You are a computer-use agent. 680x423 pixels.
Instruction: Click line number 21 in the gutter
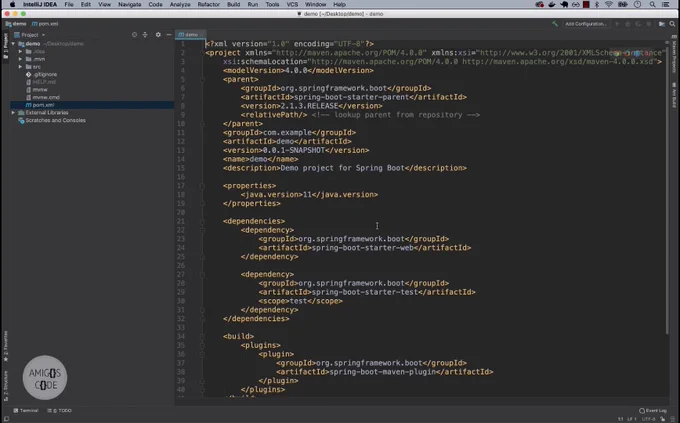[x=181, y=221]
